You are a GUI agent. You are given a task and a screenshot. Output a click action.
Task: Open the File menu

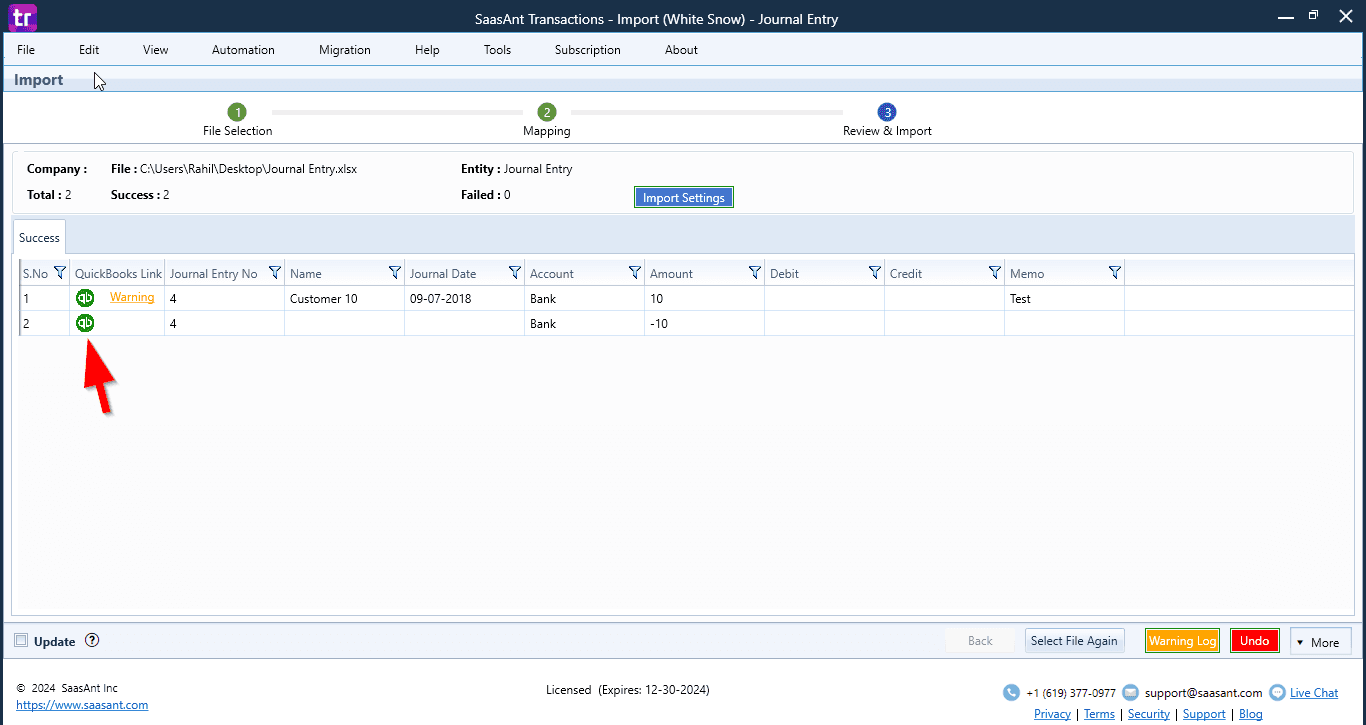(26, 50)
